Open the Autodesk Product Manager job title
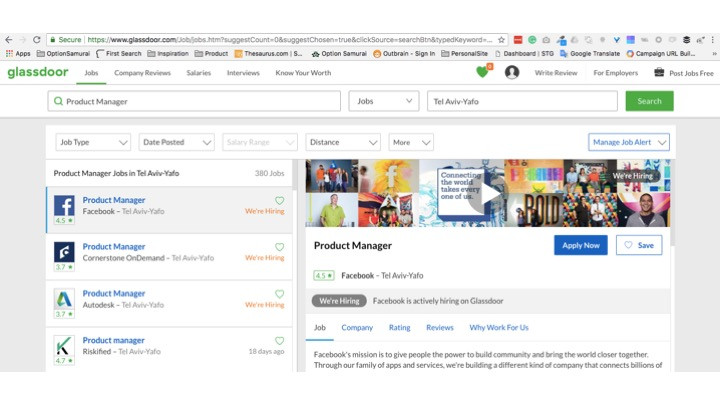The height and width of the screenshot is (405, 720). pos(113,293)
